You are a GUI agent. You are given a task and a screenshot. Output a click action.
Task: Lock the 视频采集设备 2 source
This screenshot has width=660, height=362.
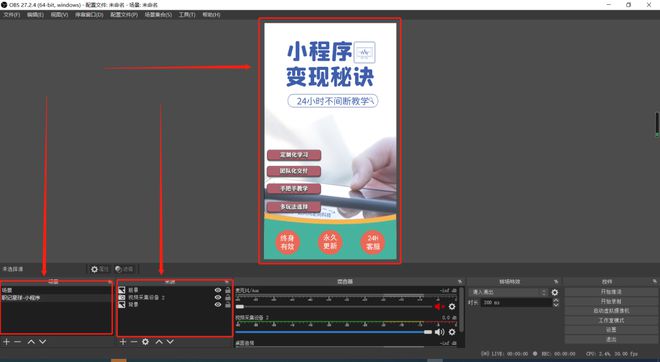pyautogui.click(x=228, y=297)
